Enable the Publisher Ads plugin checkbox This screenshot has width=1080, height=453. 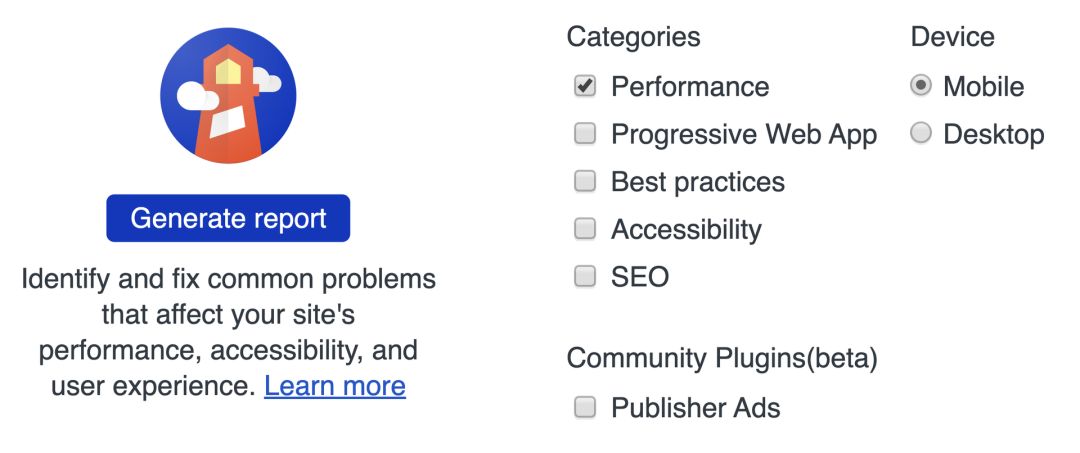pyautogui.click(x=585, y=407)
